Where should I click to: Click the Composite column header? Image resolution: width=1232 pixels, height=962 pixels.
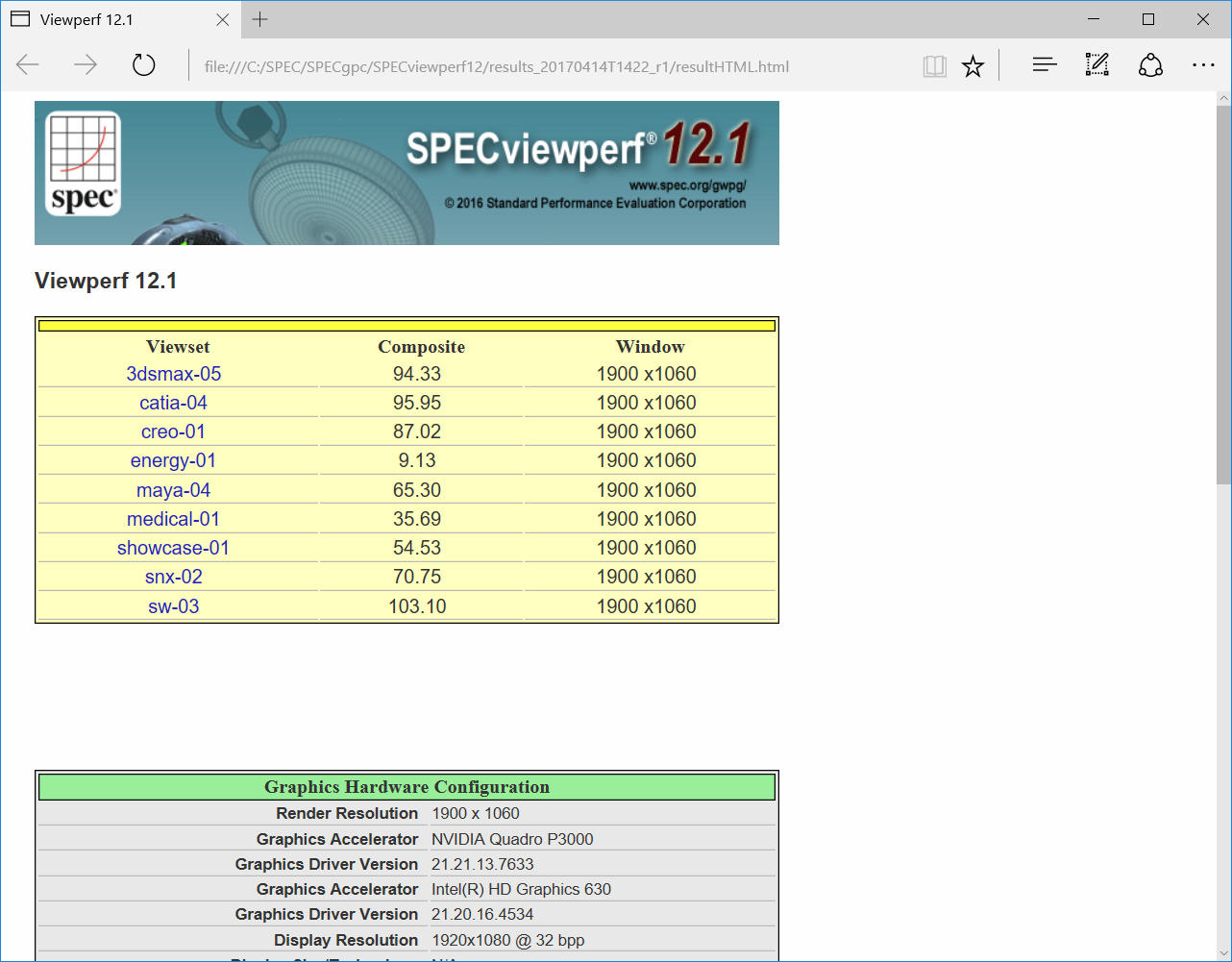pyautogui.click(x=421, y=347)
